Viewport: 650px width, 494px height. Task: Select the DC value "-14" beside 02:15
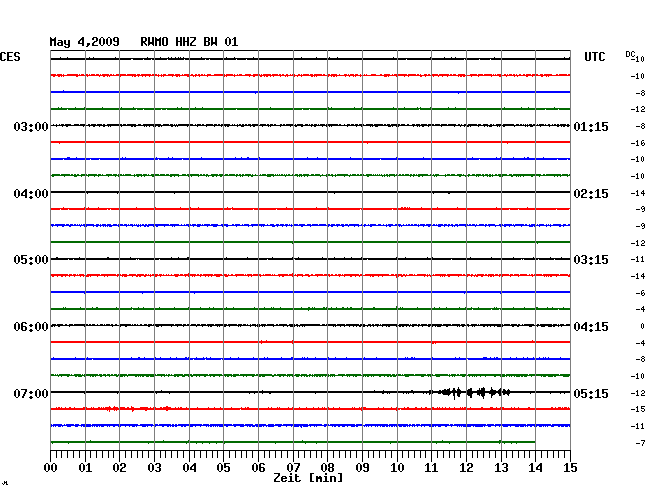click(638, 193)
